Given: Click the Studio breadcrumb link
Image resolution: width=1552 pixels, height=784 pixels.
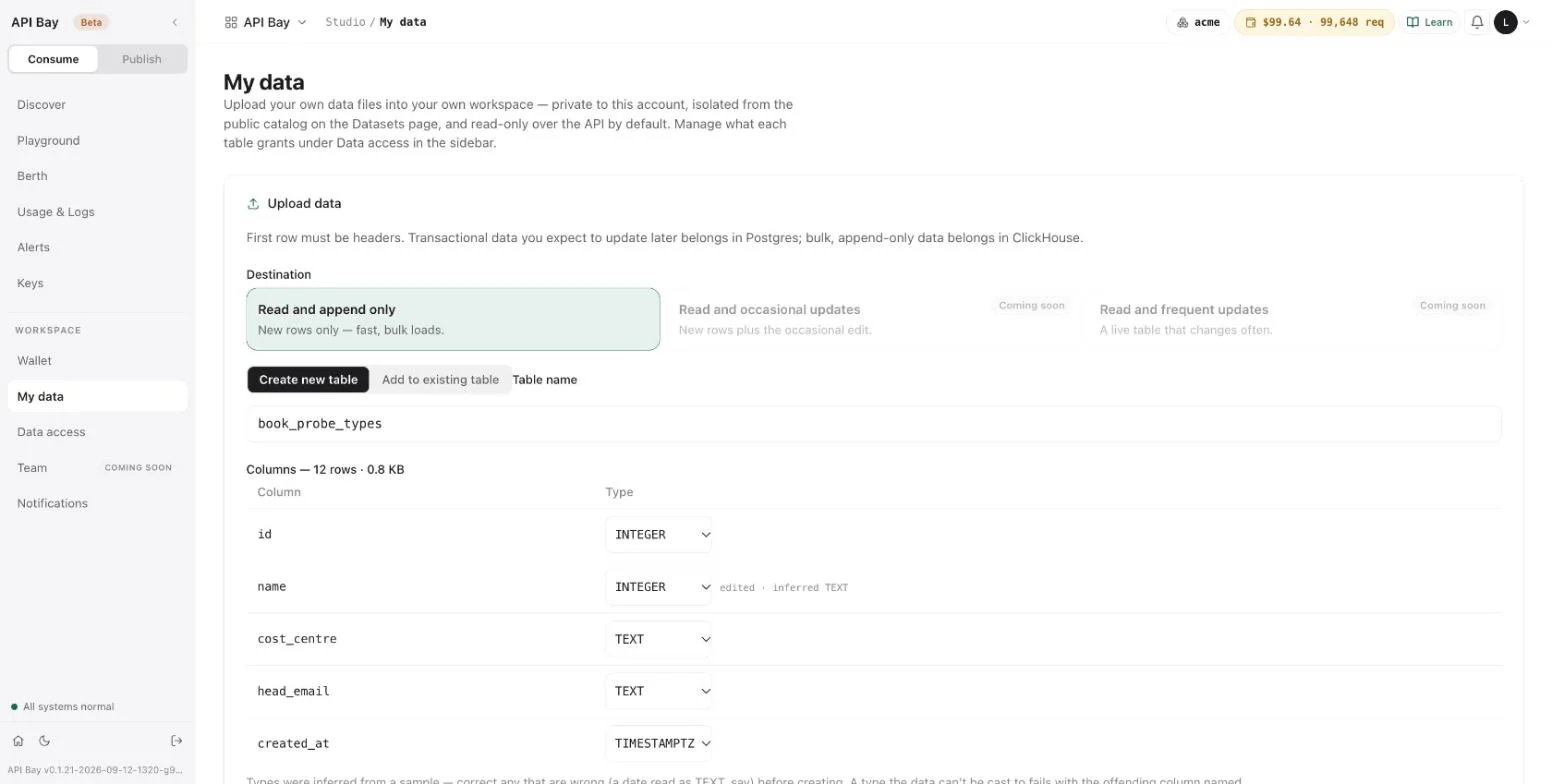Looking at the screenshot, I should tap(345, 22).
